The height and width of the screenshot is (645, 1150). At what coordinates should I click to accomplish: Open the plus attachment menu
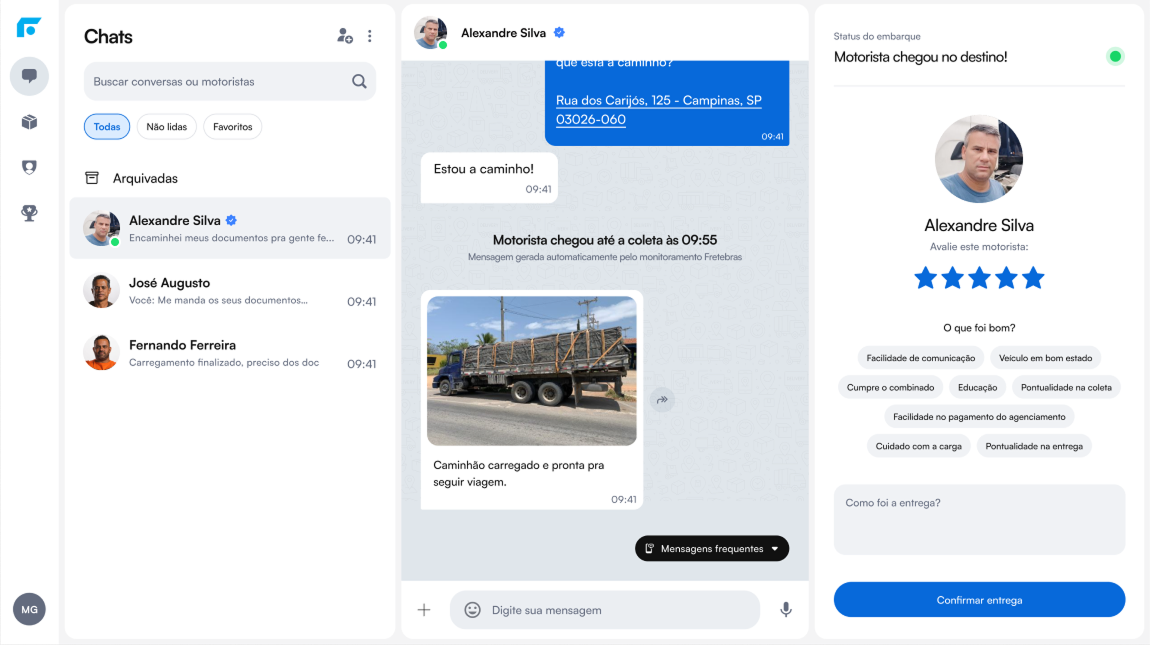point(424,610)
